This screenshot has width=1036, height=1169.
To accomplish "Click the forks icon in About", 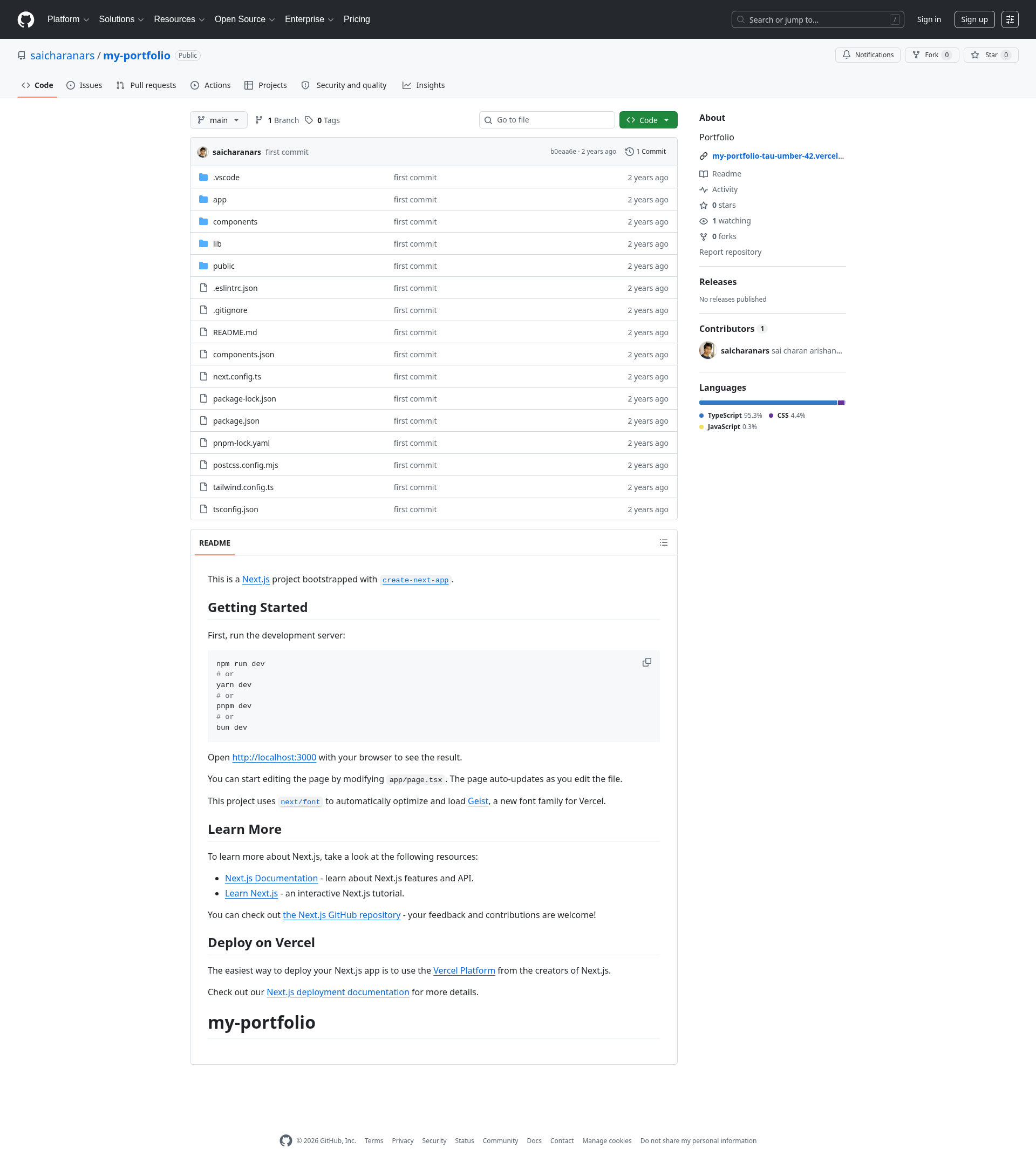I will (x=703, y=237).
